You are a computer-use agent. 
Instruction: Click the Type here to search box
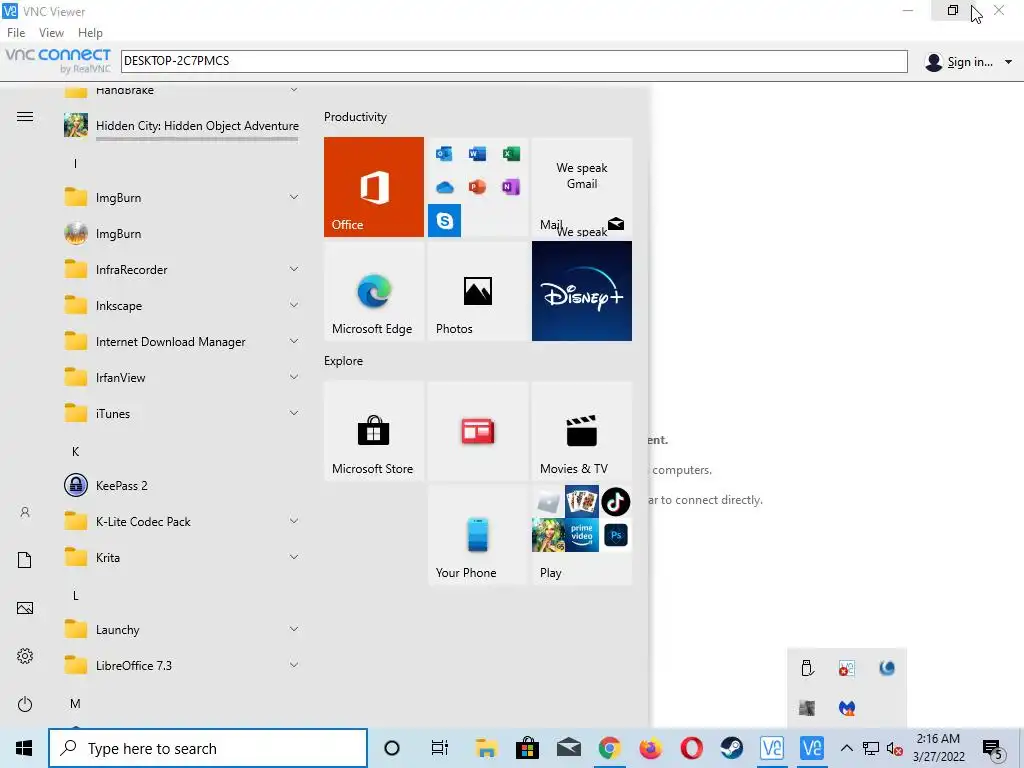[x=208, y=748]
